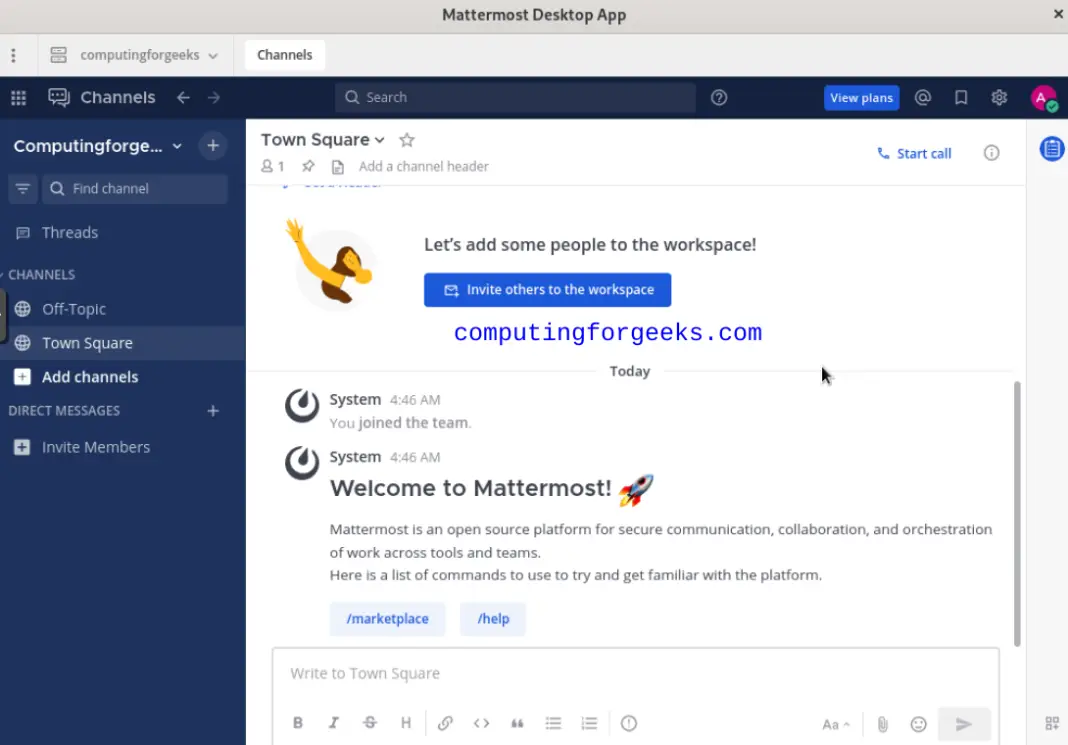Toggle italic formatting in the composer
The width and height of the screenshot is (1068, 745).
pos(334,722)
